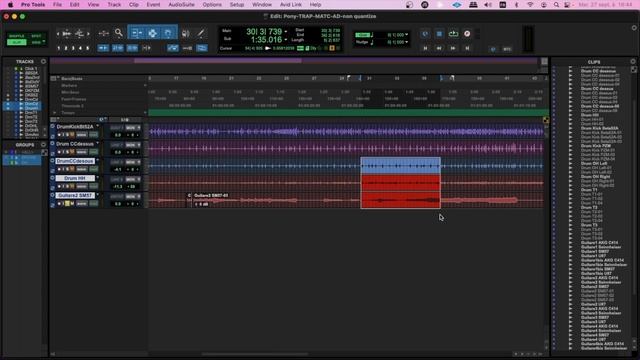The image size is (640, 360).
Task: Click the Stop transport button
Action: [439, 34]
